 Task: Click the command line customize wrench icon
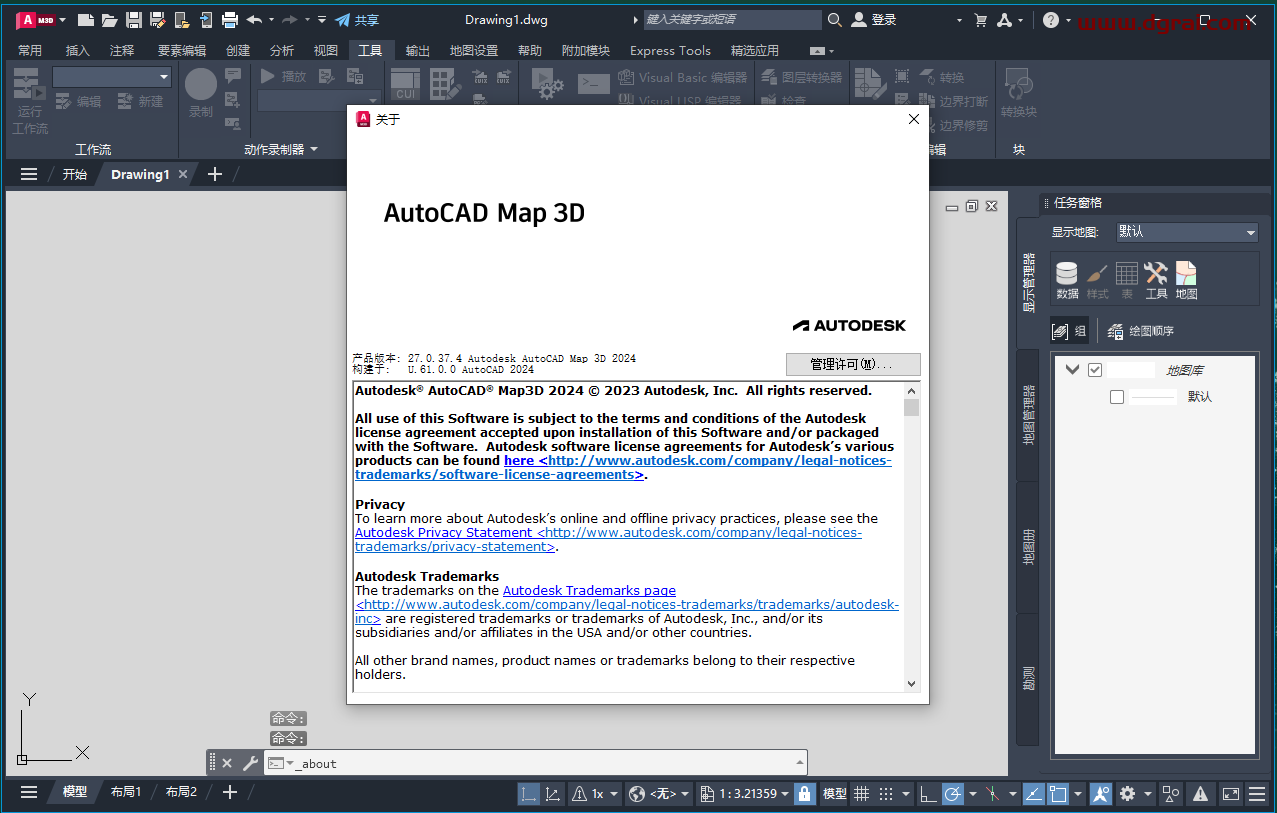click(250, 763)
